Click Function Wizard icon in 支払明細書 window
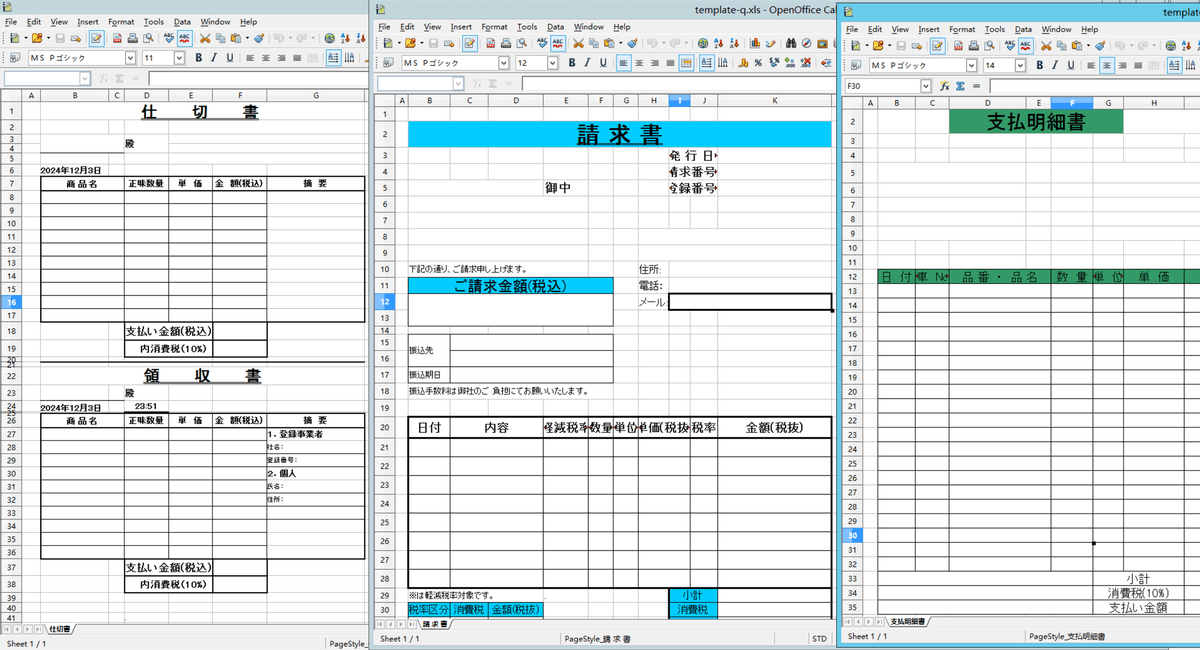 tap(944, 87)
